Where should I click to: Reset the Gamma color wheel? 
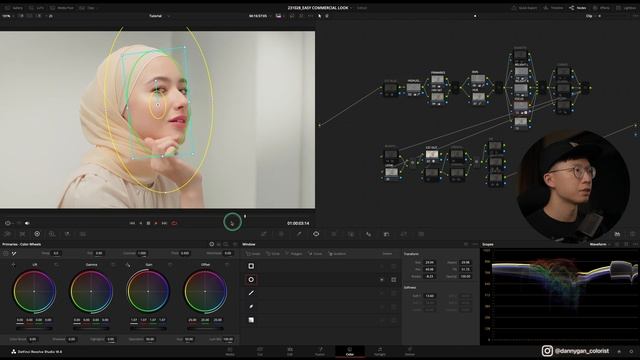113,265
